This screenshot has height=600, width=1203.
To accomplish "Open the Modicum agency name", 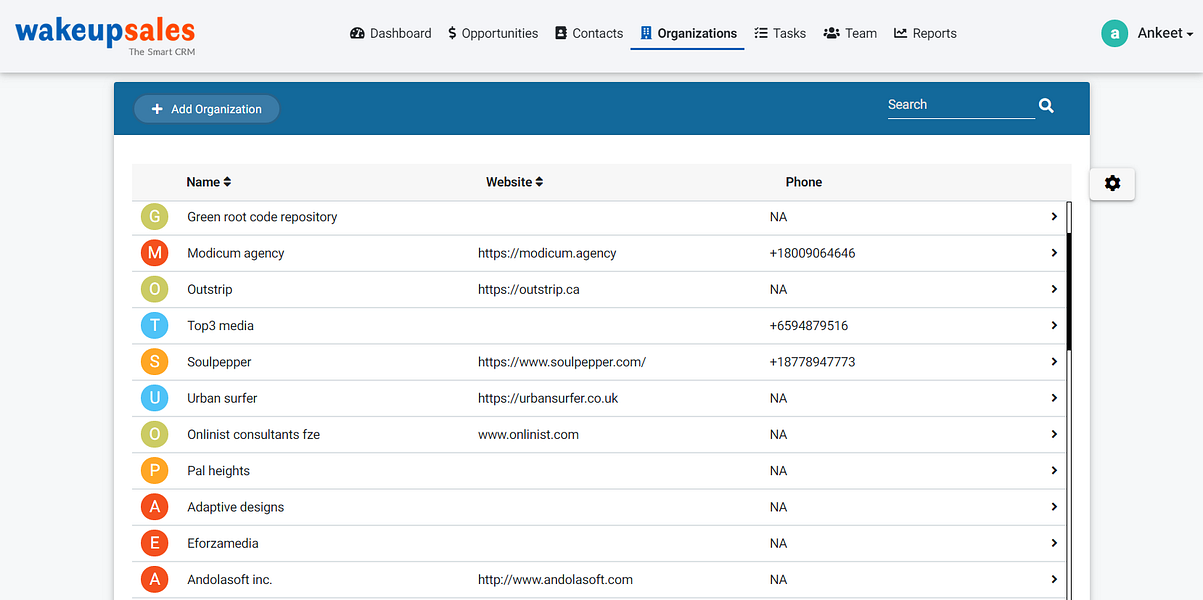I will point(236,253).
